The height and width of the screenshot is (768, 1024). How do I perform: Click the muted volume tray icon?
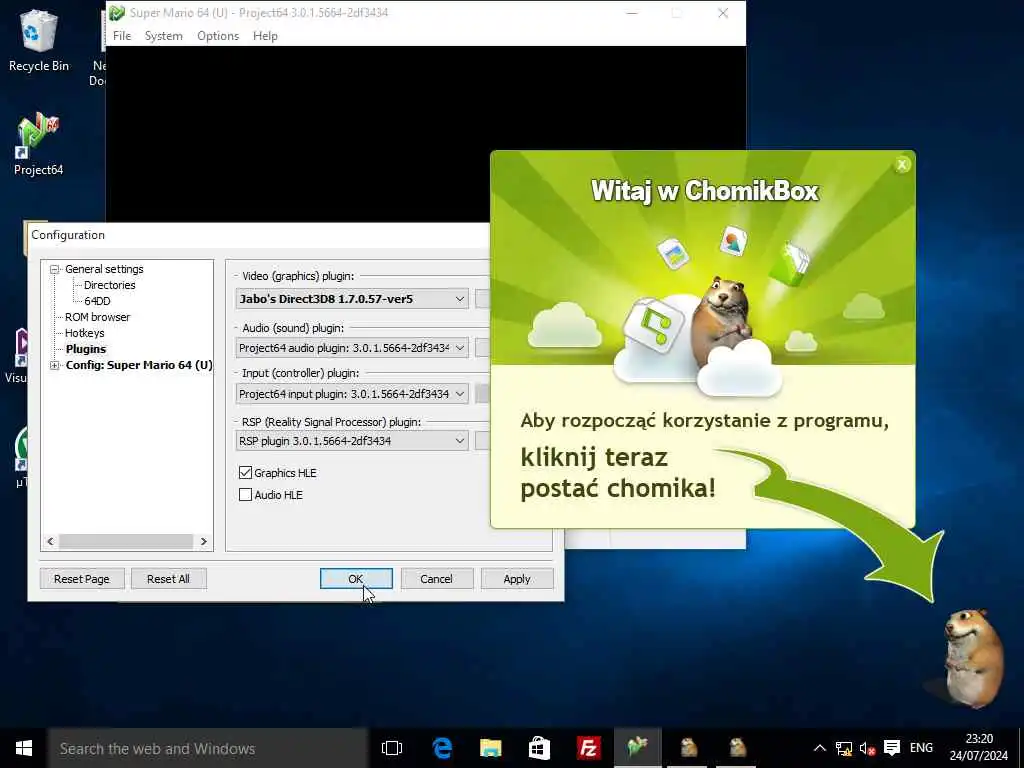coord(867,748)
